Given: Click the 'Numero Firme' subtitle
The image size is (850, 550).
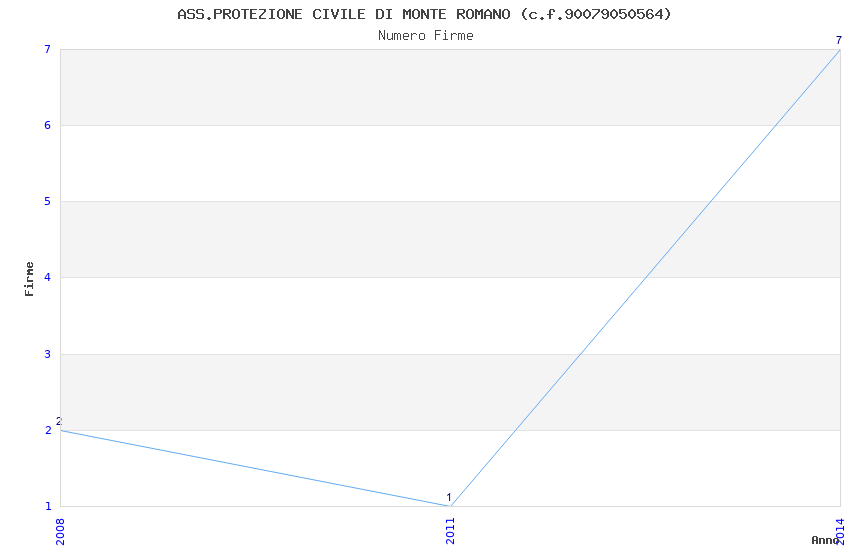Looking at the screenshot, I should click(x=425, y=35).
